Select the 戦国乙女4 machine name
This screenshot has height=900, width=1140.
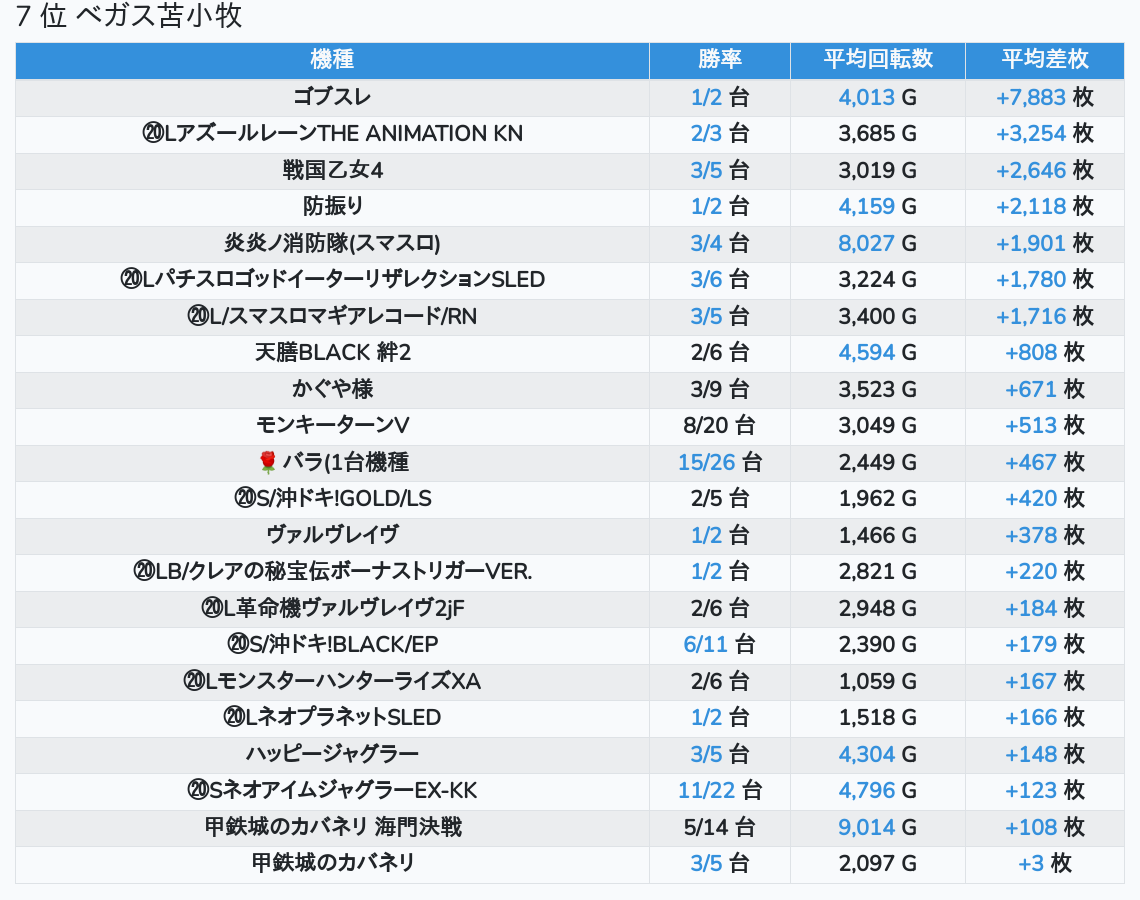click(332, 171)
